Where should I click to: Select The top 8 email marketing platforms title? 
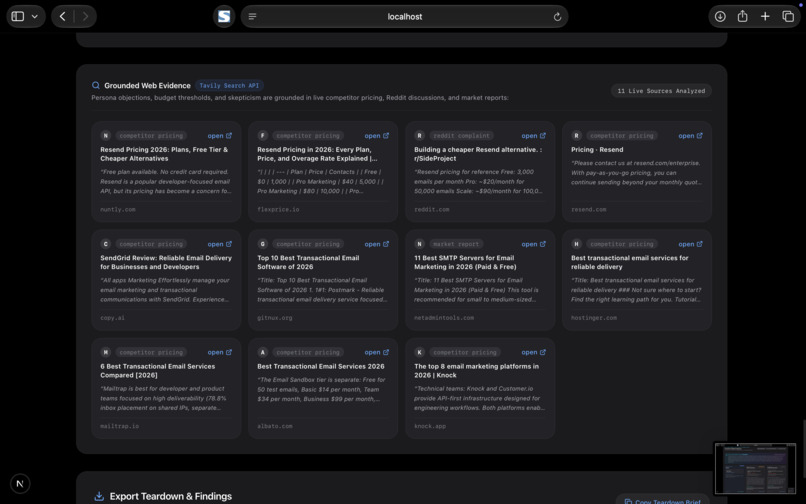pyautogui.click(x=477, y=371)
